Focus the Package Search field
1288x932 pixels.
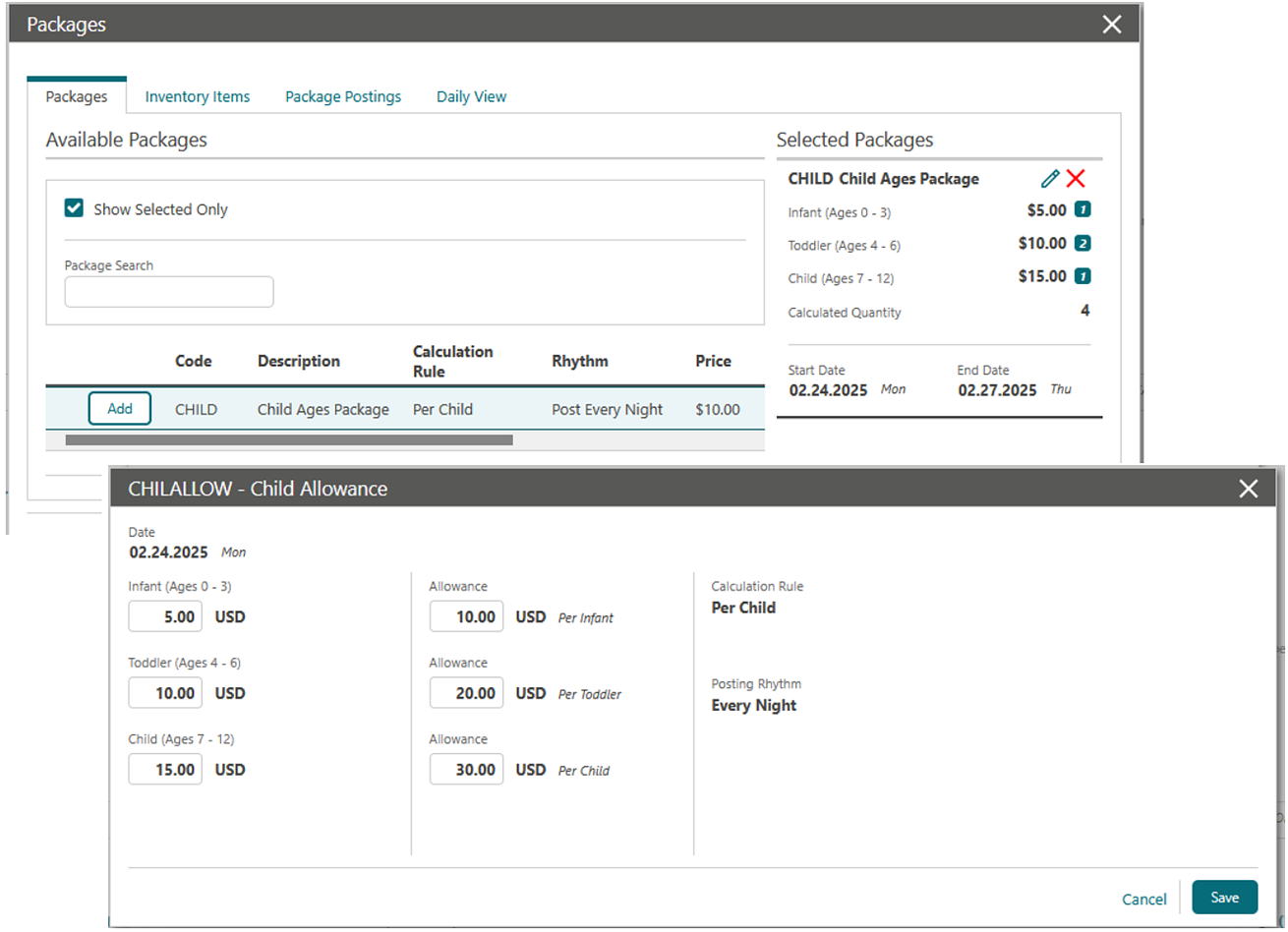tap(169, 292)
